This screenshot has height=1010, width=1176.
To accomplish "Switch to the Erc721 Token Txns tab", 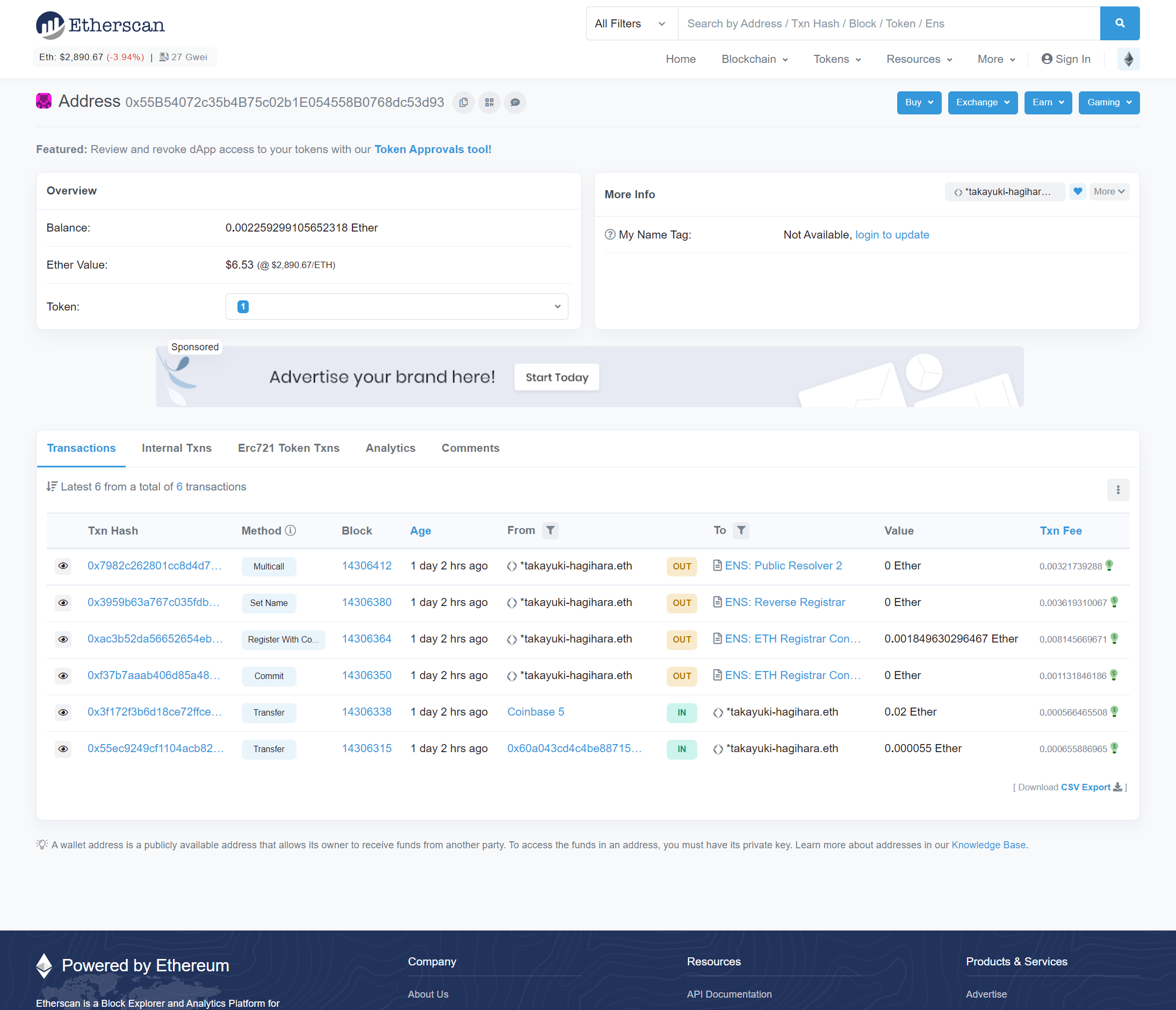I will [288, 448].
